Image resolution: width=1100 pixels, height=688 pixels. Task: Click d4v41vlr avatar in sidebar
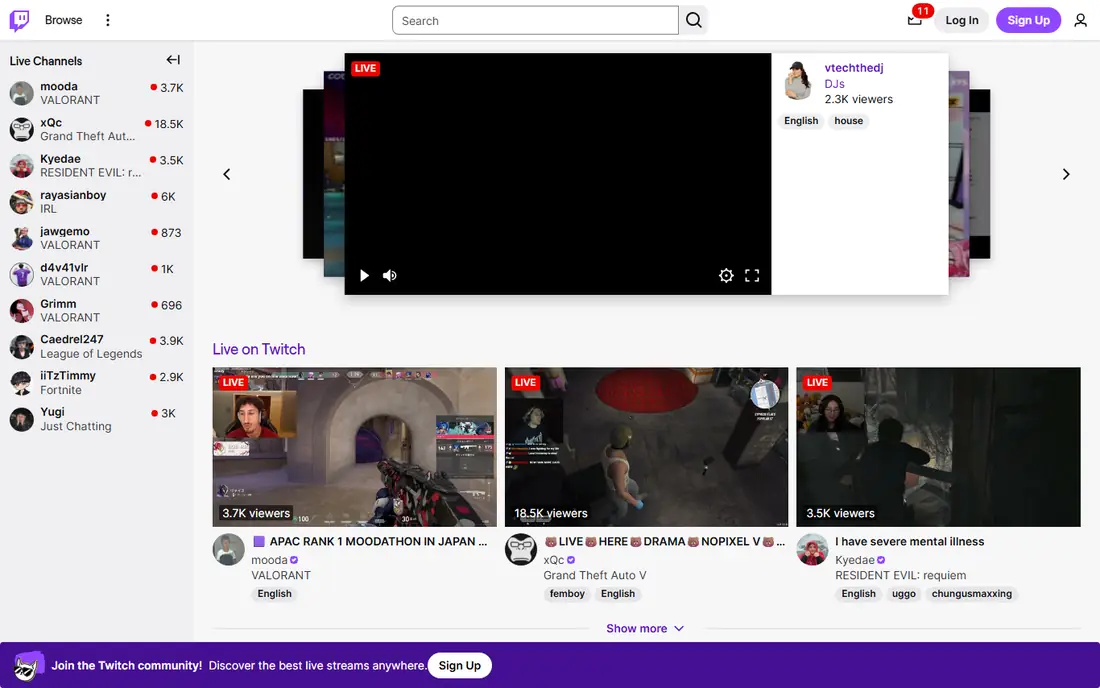(22, 274)
